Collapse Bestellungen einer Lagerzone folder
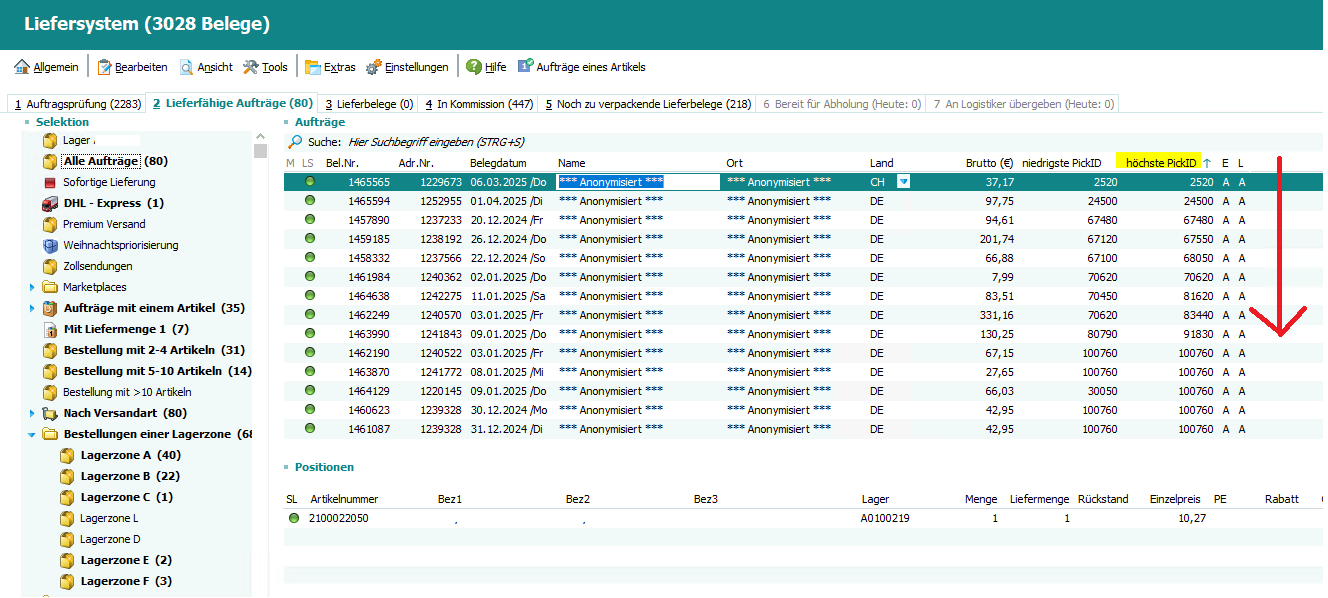The width and height of the screenshot is (1328, 598). [x=31, y=434]
